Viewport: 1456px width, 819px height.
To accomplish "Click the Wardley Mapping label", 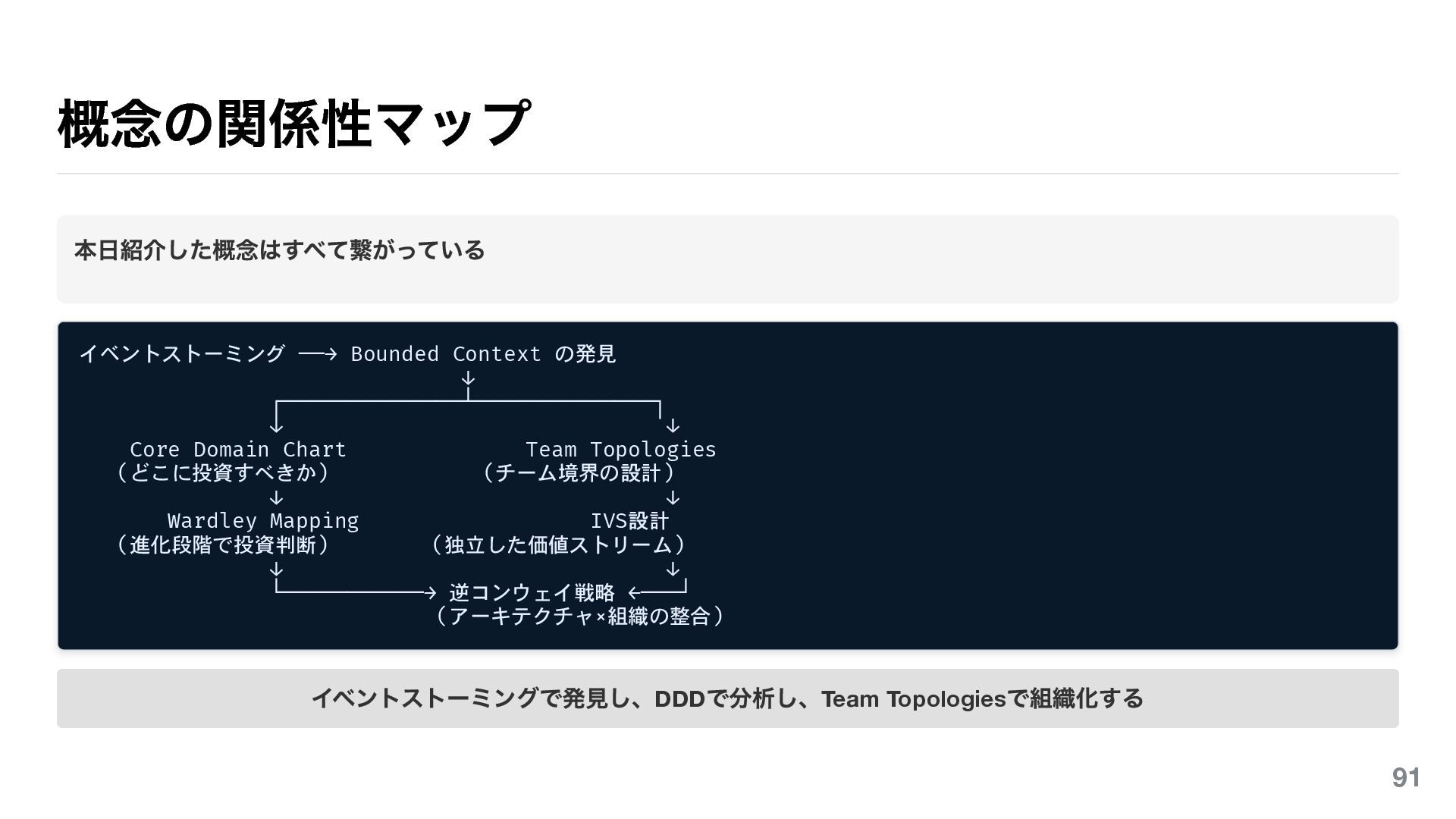I will click(262, 521).
